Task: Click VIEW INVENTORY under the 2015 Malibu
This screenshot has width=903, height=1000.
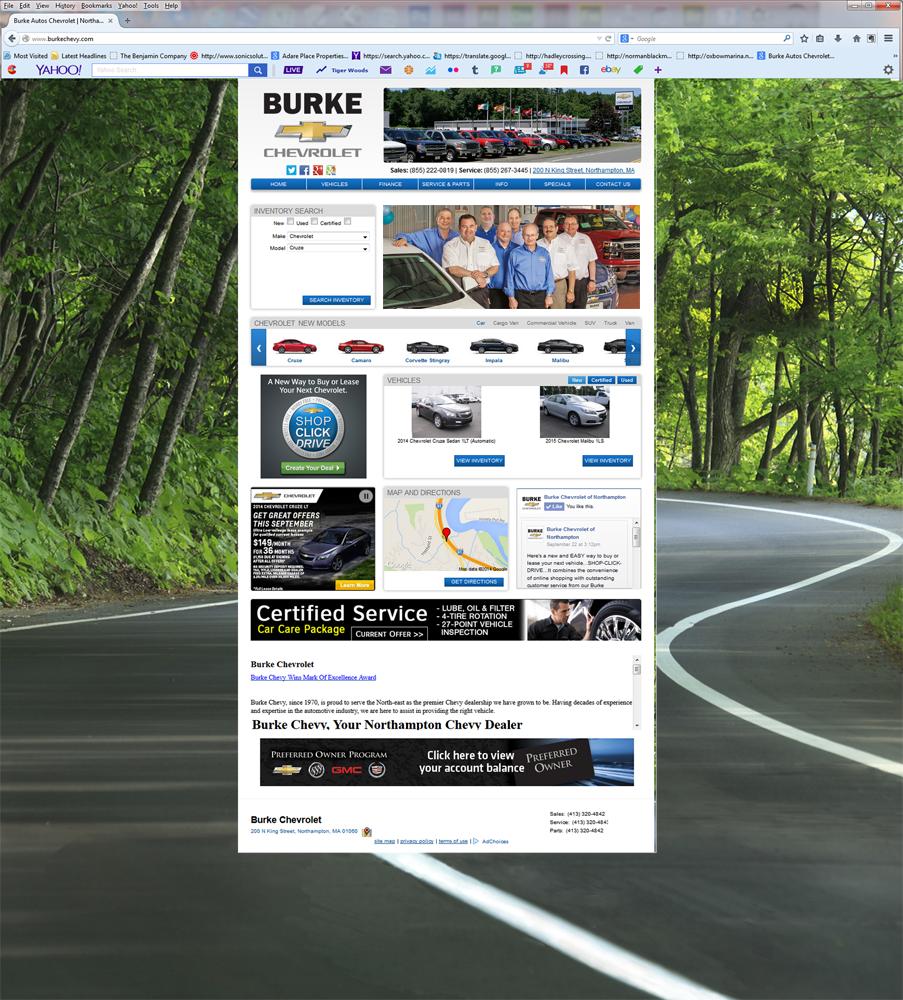Action: (x=608, y=460)
